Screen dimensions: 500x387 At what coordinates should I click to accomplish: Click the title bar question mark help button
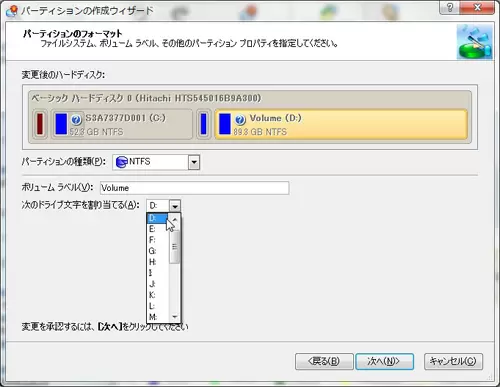(449, 7)
